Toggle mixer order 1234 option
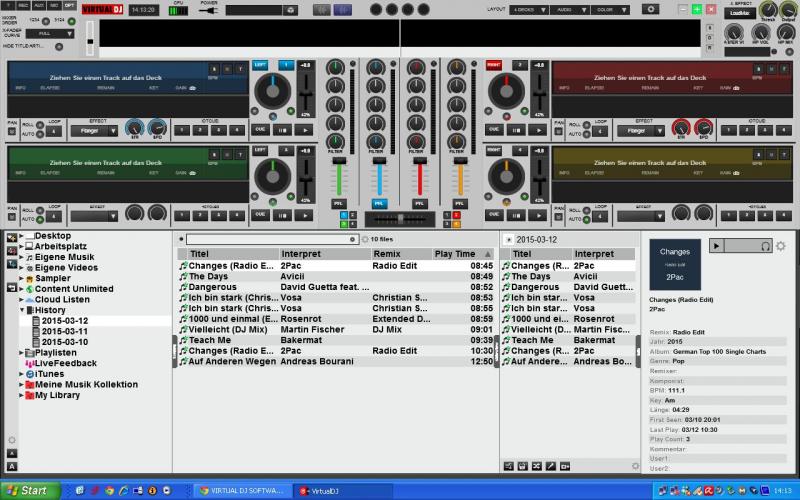 [45, 21]
